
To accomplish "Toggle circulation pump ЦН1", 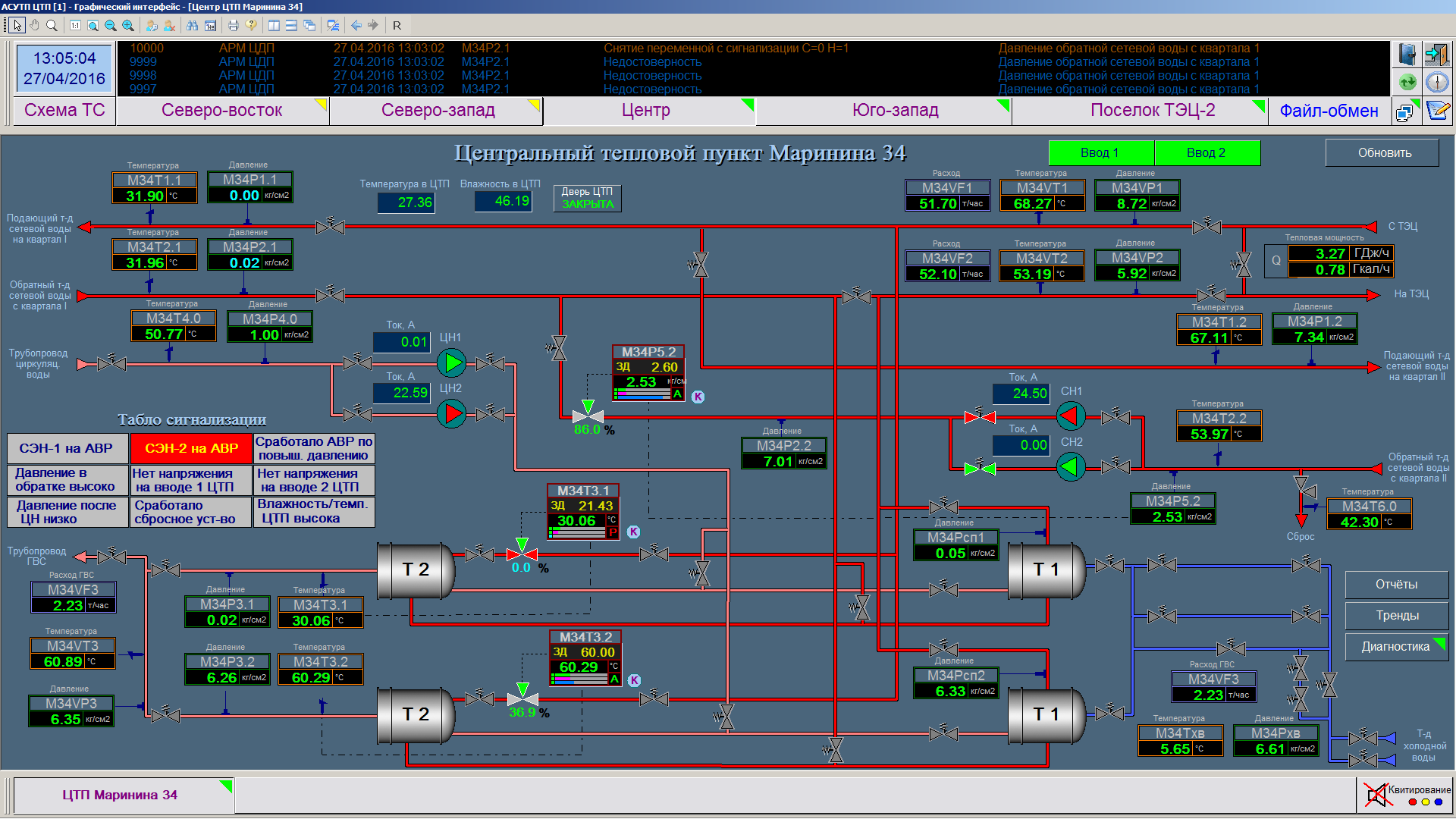I will coord(452,363).
